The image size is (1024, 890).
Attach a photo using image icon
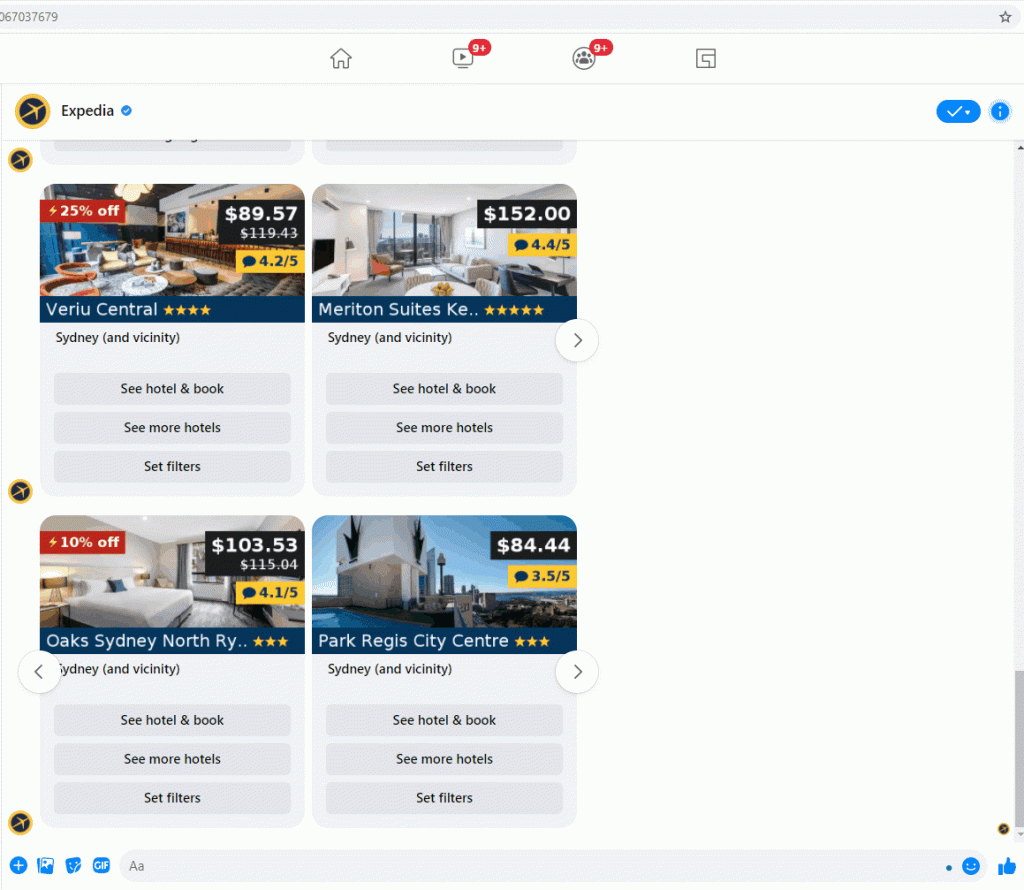click(46, 866)
